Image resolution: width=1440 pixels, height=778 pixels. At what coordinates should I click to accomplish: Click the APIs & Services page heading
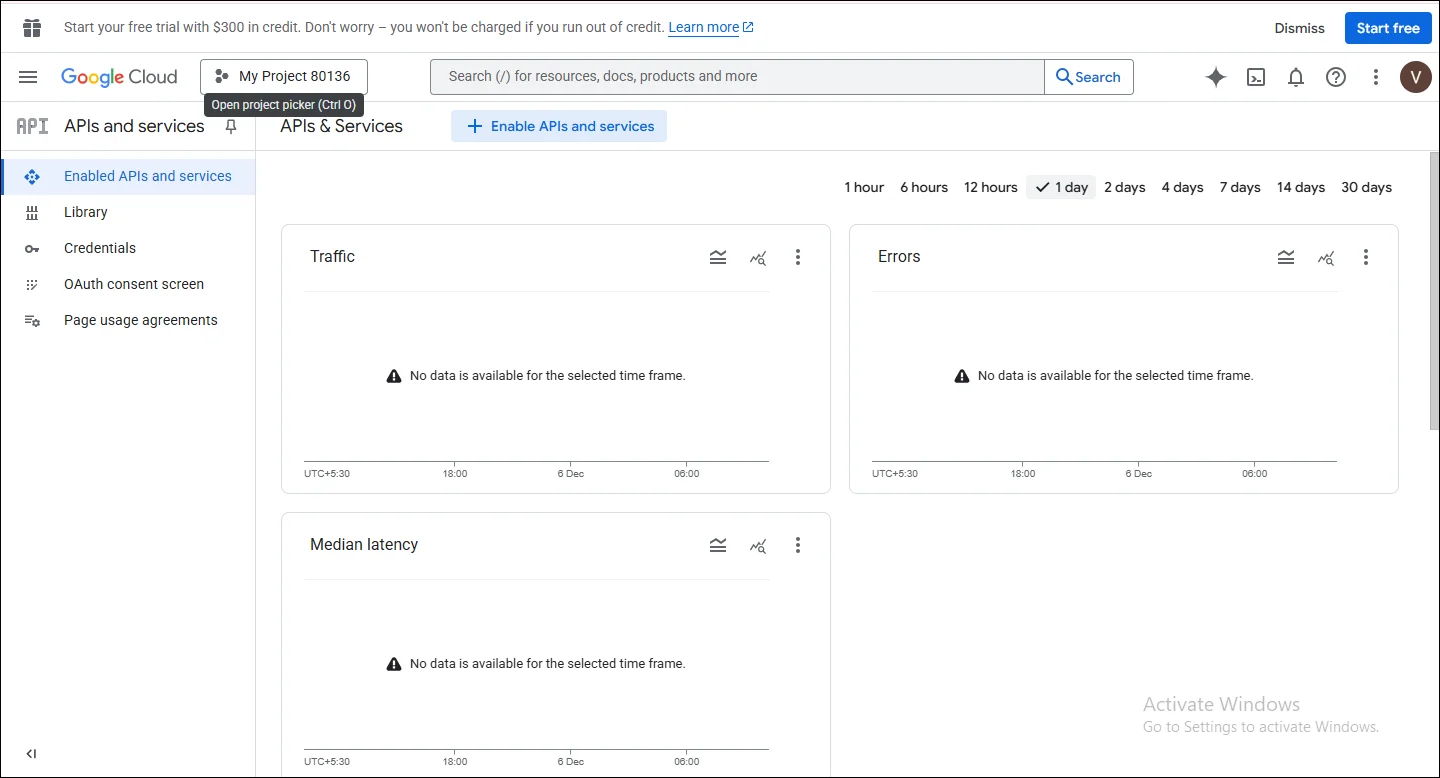[341, 126]
